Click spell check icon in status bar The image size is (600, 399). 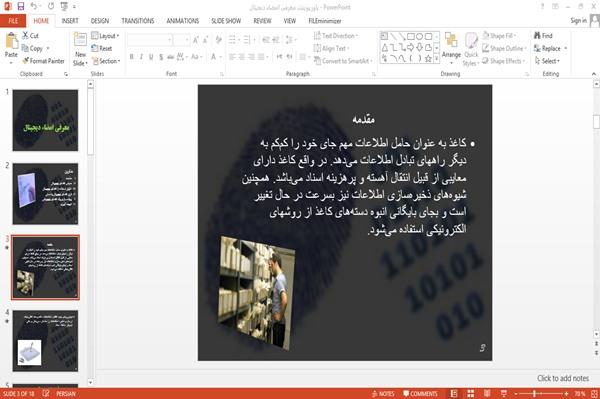[46, 394]
